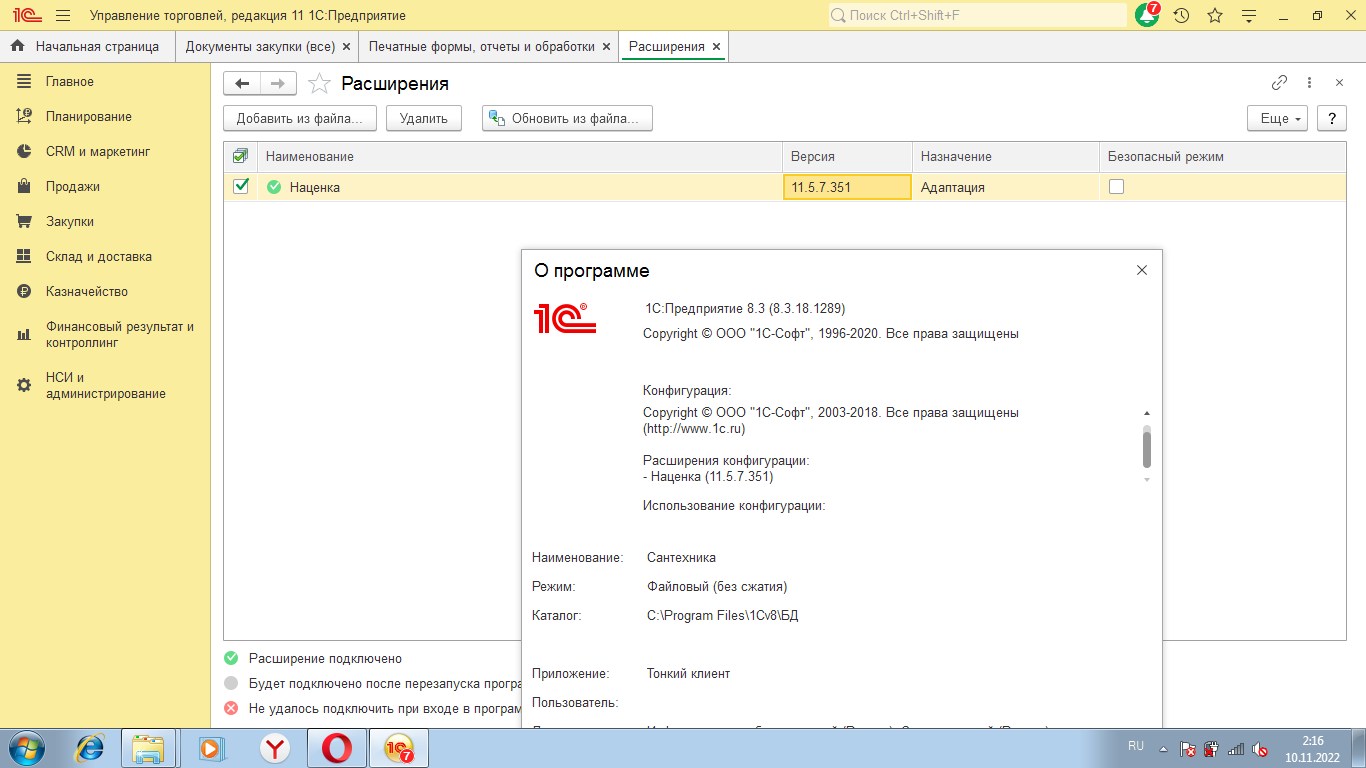1366x768 pixels.
Task: Click RU language indicator in tray
Action: coord(1136,747)
